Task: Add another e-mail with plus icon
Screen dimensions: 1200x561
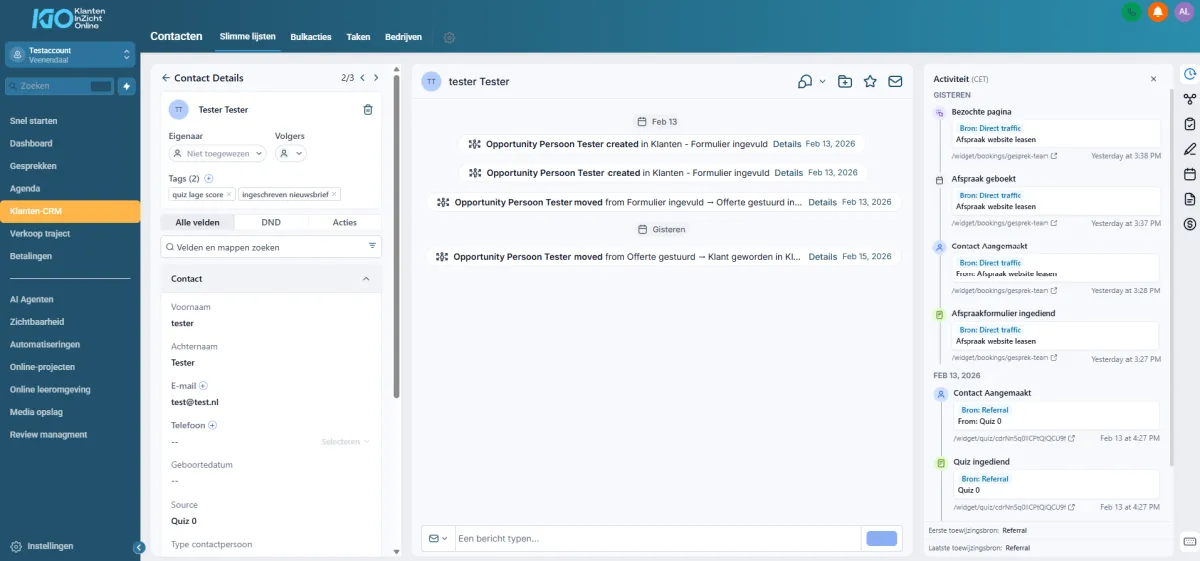Action: (203, 385)
